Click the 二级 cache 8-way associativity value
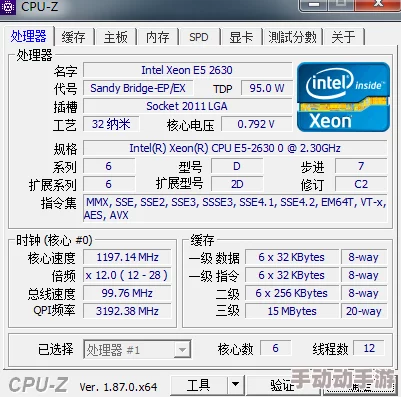 [x=364, y=293]
